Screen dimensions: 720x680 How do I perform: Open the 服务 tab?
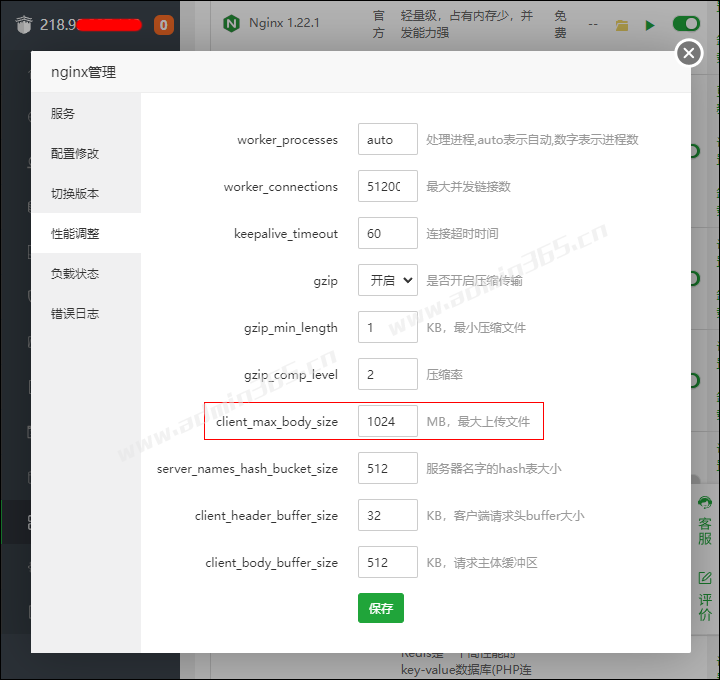point(86,113)
